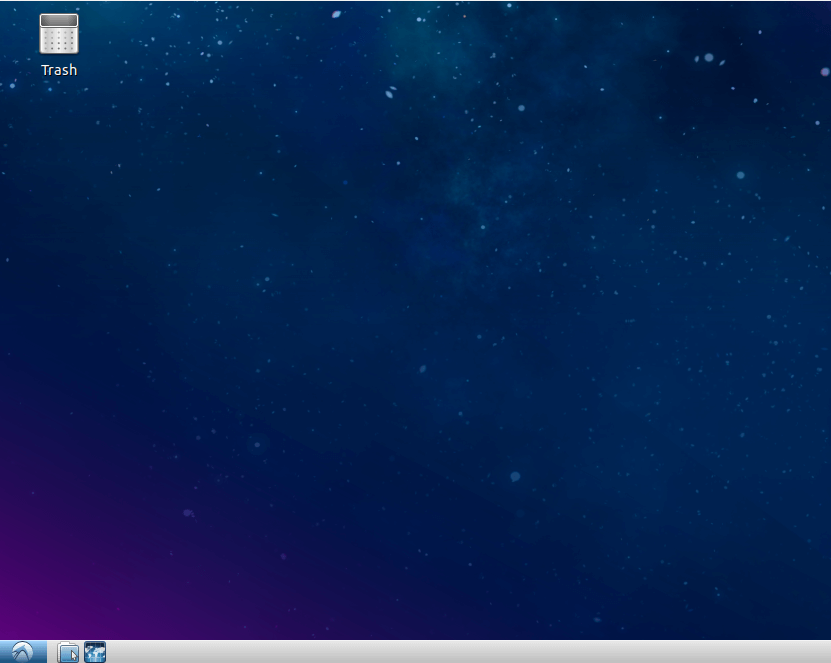Click the Trash text label

pyautogui.click(x=59, y=70)
